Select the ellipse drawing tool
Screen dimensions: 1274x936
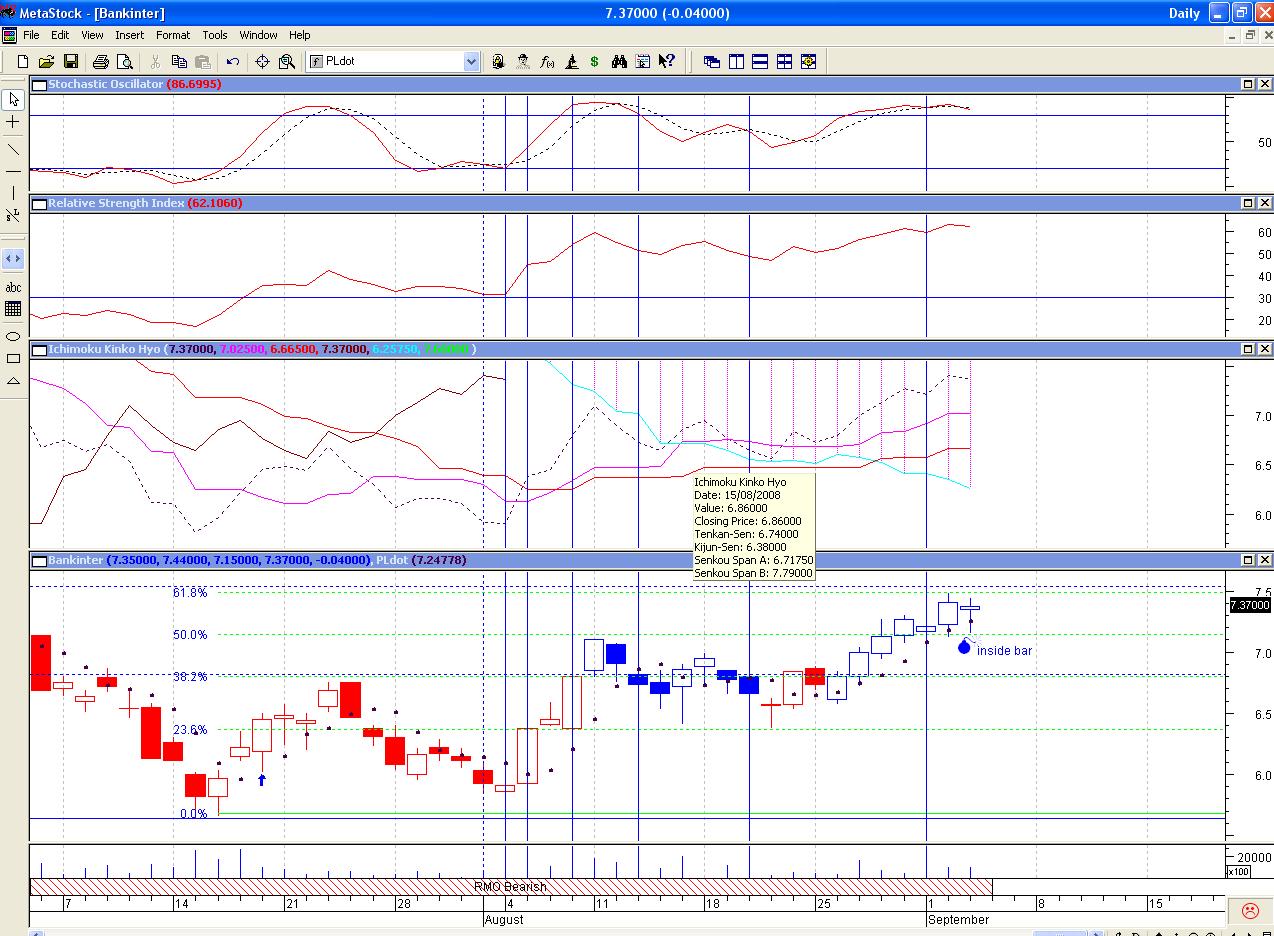(13, 336)
